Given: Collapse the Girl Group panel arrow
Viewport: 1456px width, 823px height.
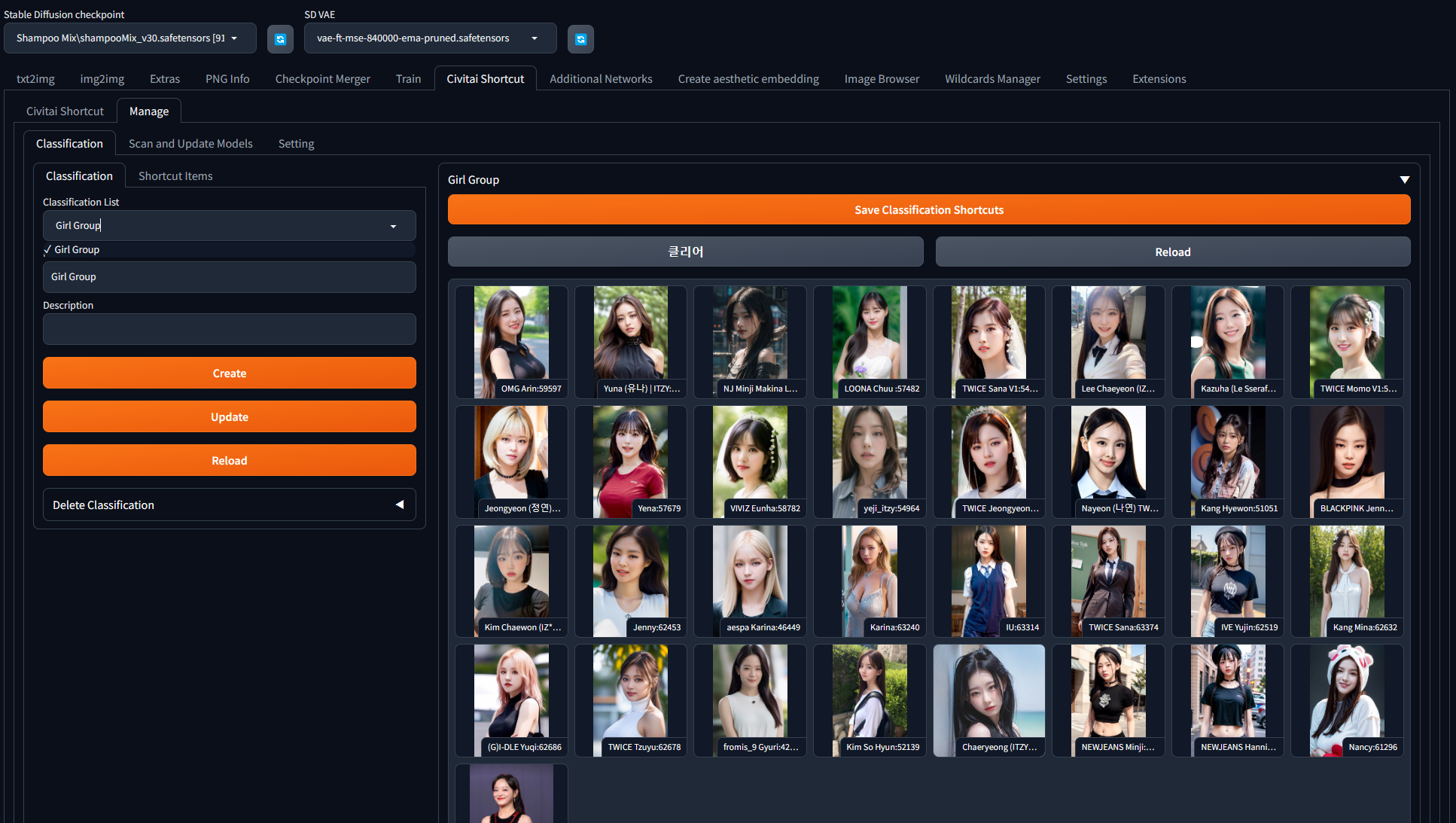Looking at the screenshot, I should tap(1404, 180).
